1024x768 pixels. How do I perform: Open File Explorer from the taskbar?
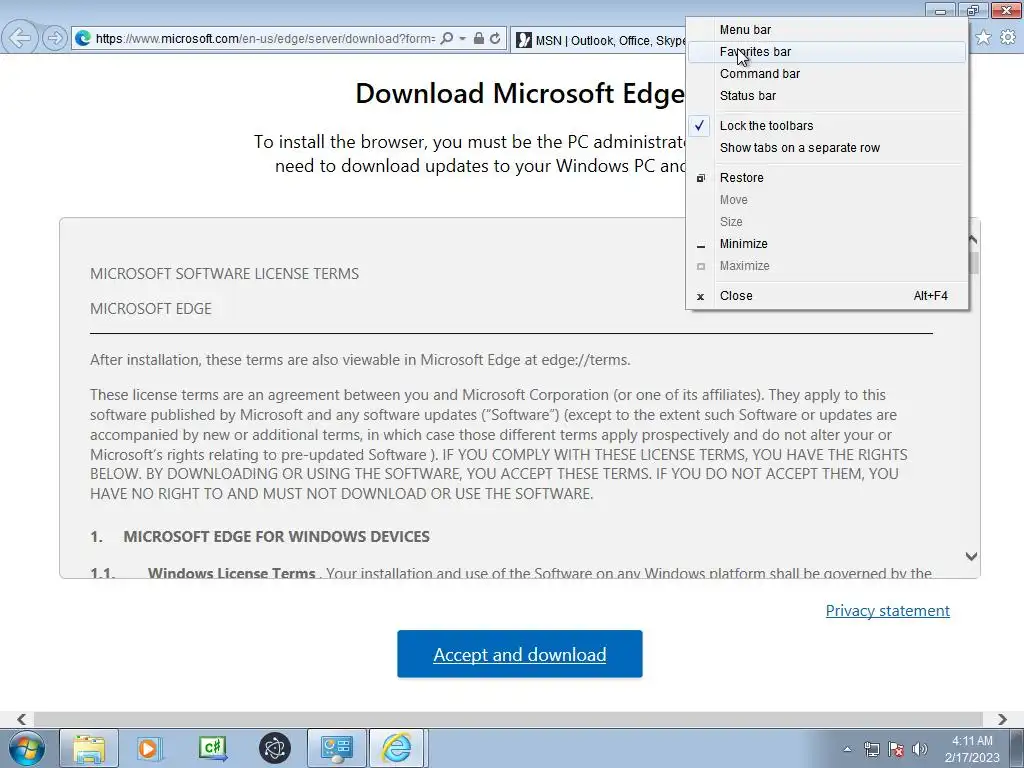click(x=89, y=748)
